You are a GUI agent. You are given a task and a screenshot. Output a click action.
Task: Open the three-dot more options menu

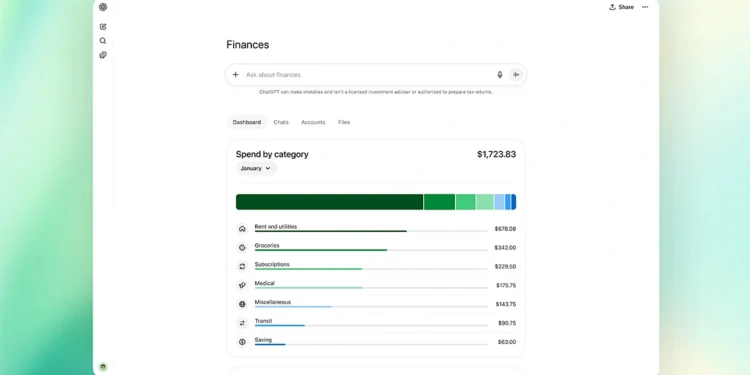point(645,7)
